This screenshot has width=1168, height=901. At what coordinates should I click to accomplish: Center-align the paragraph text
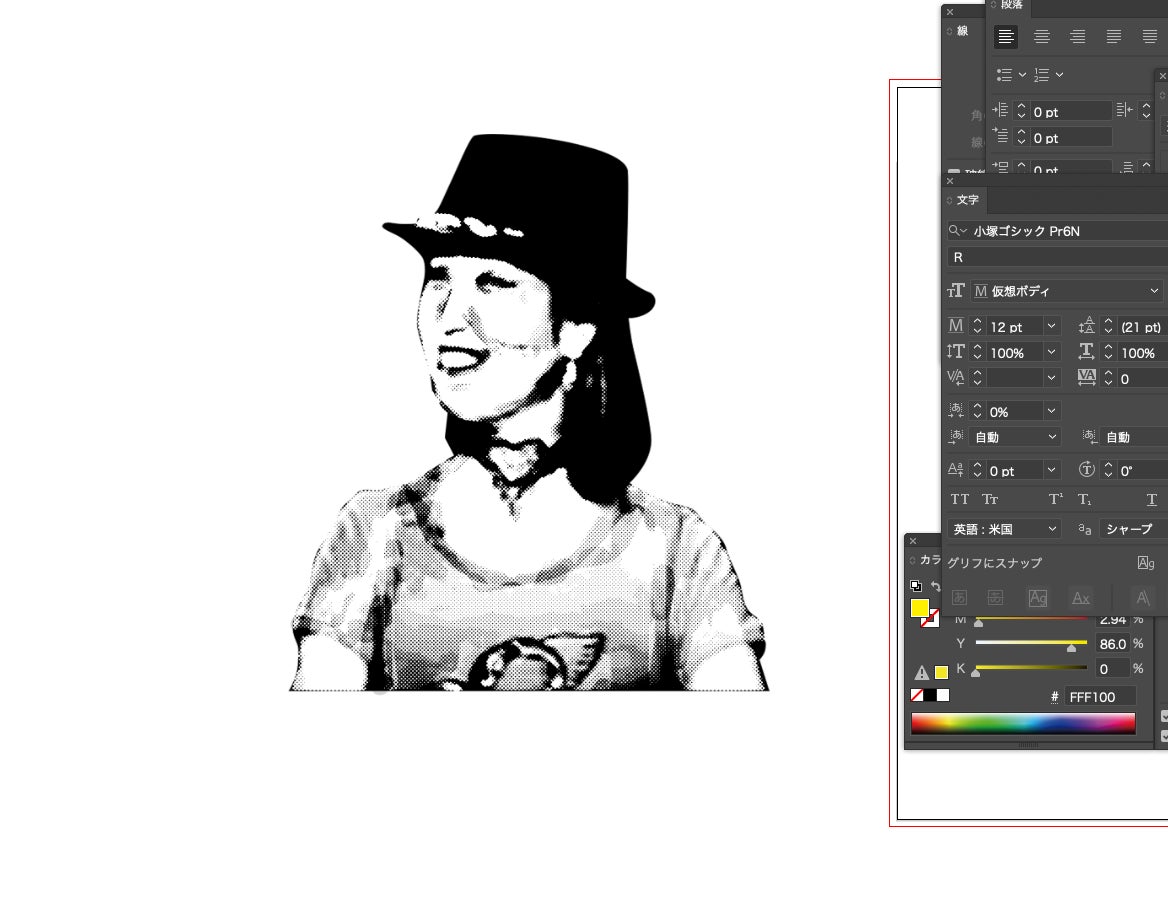1042,37
